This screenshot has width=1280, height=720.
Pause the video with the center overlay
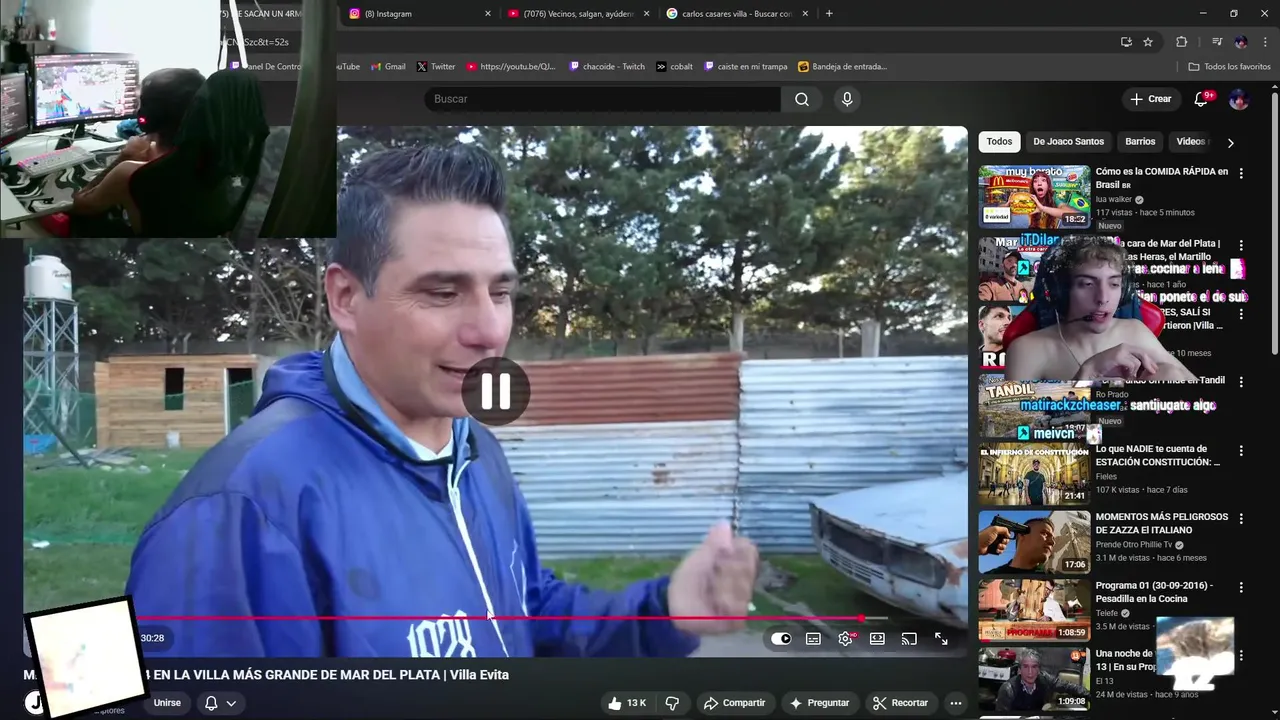click(x=495, y=391)
